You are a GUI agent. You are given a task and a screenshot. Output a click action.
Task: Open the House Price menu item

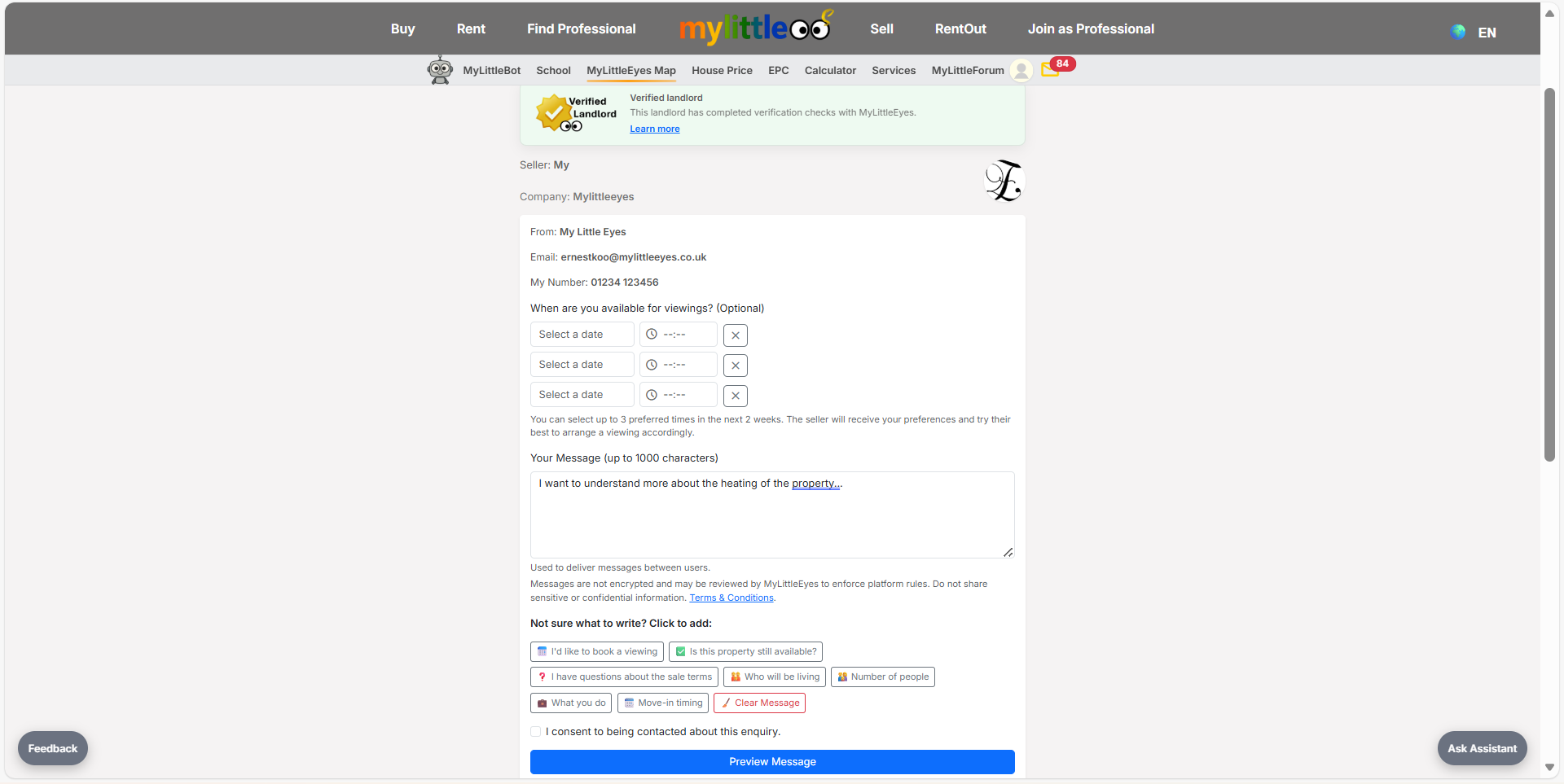pos(722,71)
